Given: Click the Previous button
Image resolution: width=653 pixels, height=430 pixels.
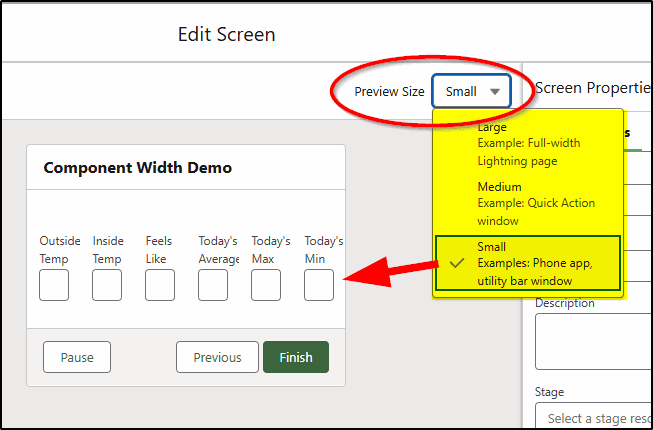Looking at the screenshot, I should coord(217,357).
